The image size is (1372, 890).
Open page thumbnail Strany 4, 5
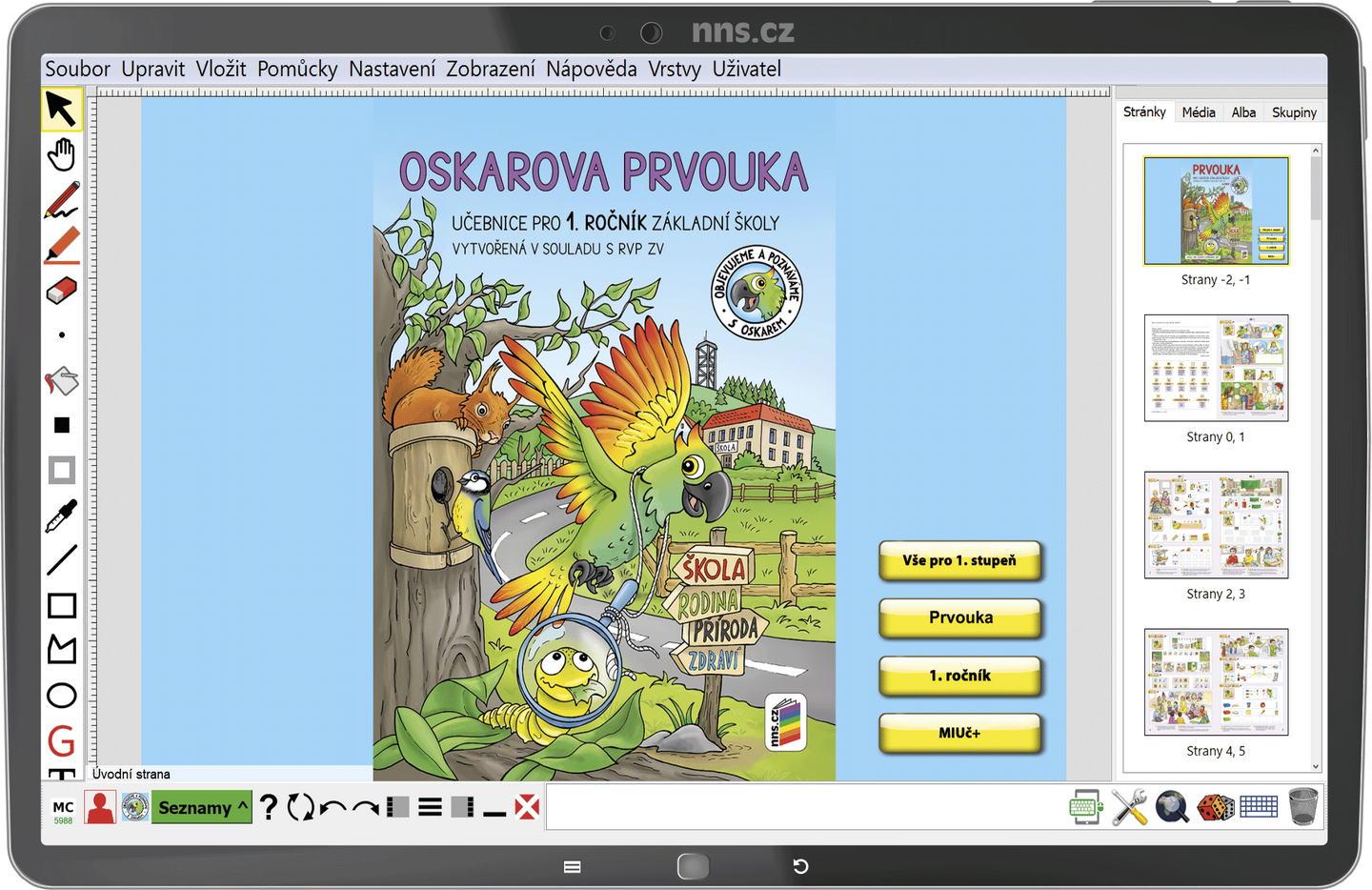click(x=1216, y=682)
